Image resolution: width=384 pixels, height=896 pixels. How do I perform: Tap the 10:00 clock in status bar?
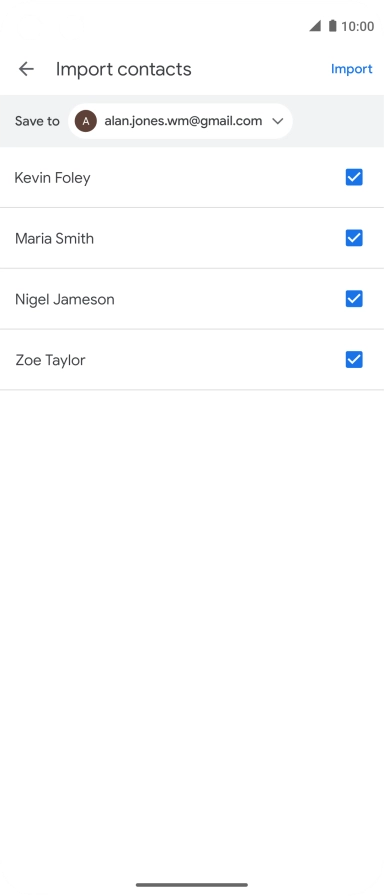pyautogui.click(x=358, y=26)
